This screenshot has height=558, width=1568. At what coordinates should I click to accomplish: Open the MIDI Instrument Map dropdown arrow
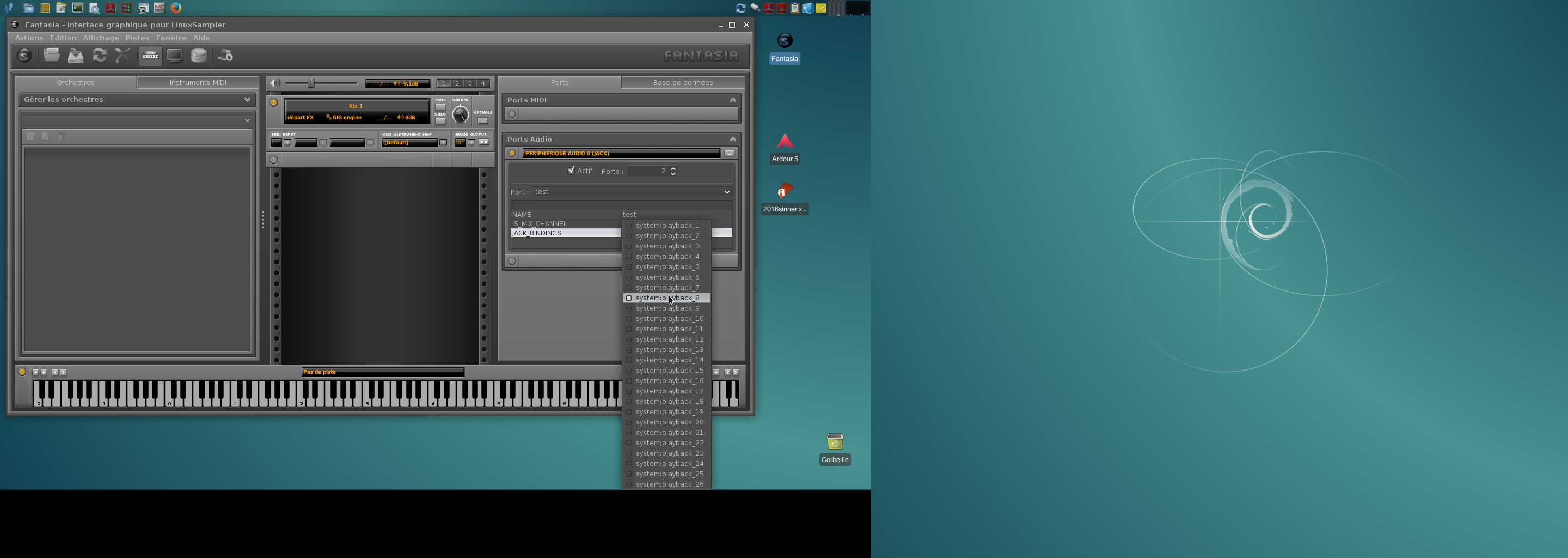443,143
